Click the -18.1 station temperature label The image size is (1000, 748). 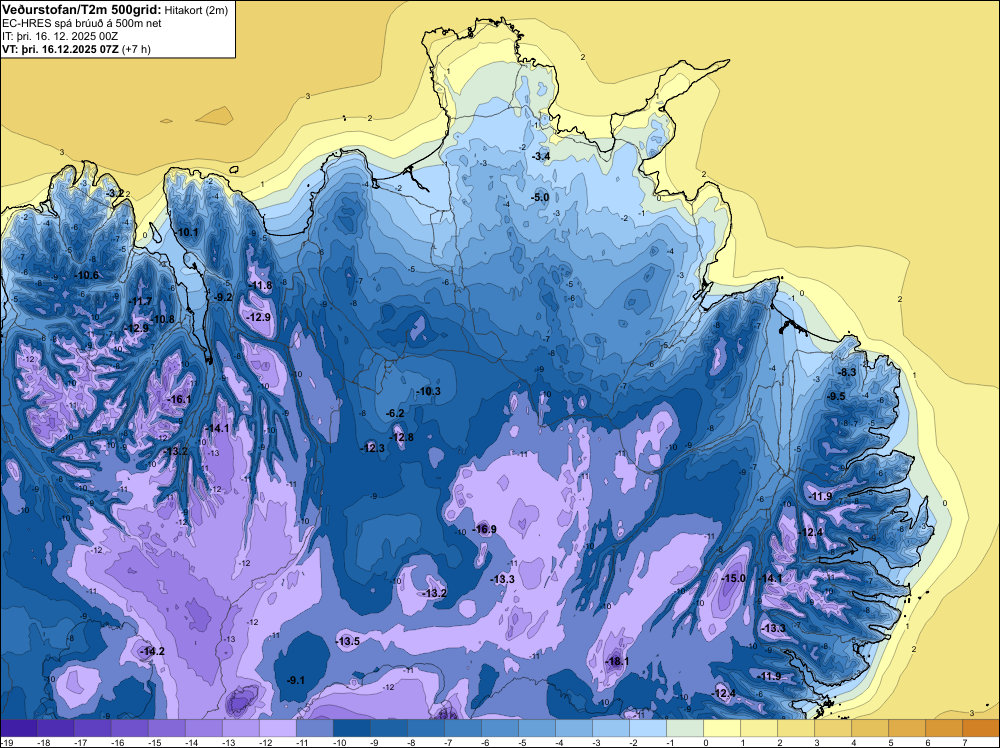[617, 661]
